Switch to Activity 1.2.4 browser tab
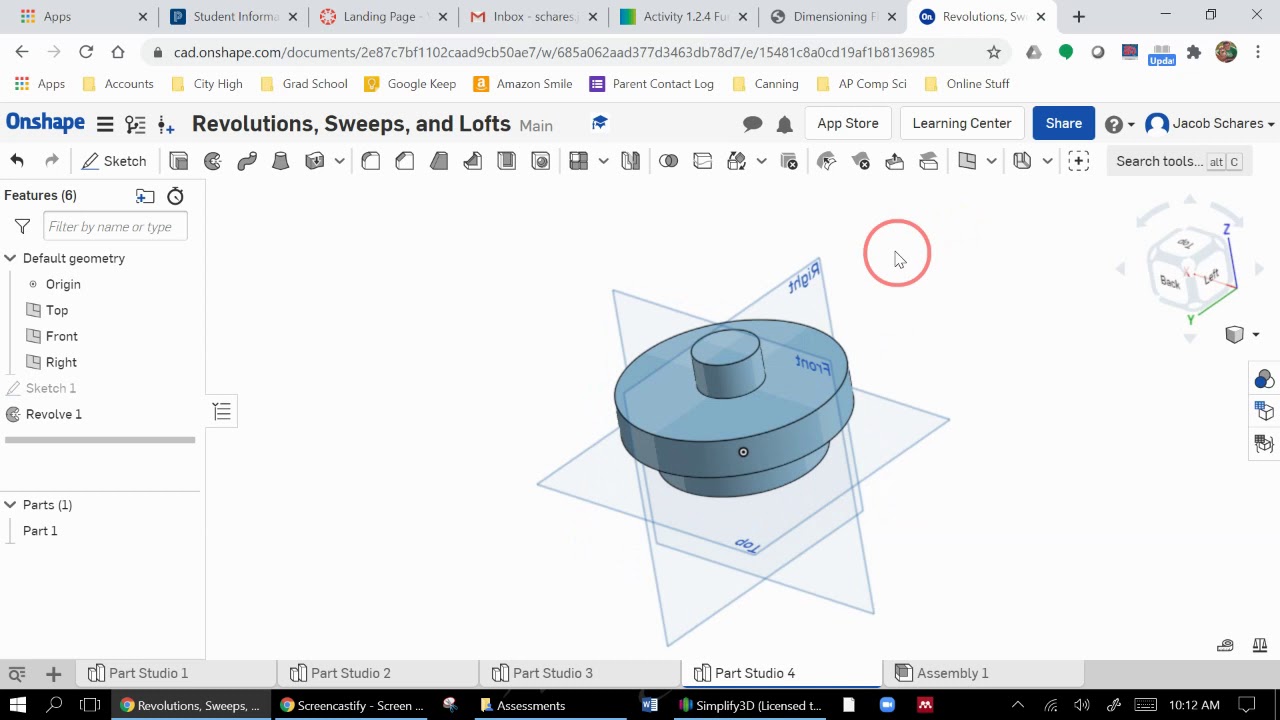 tap(683, 17)
